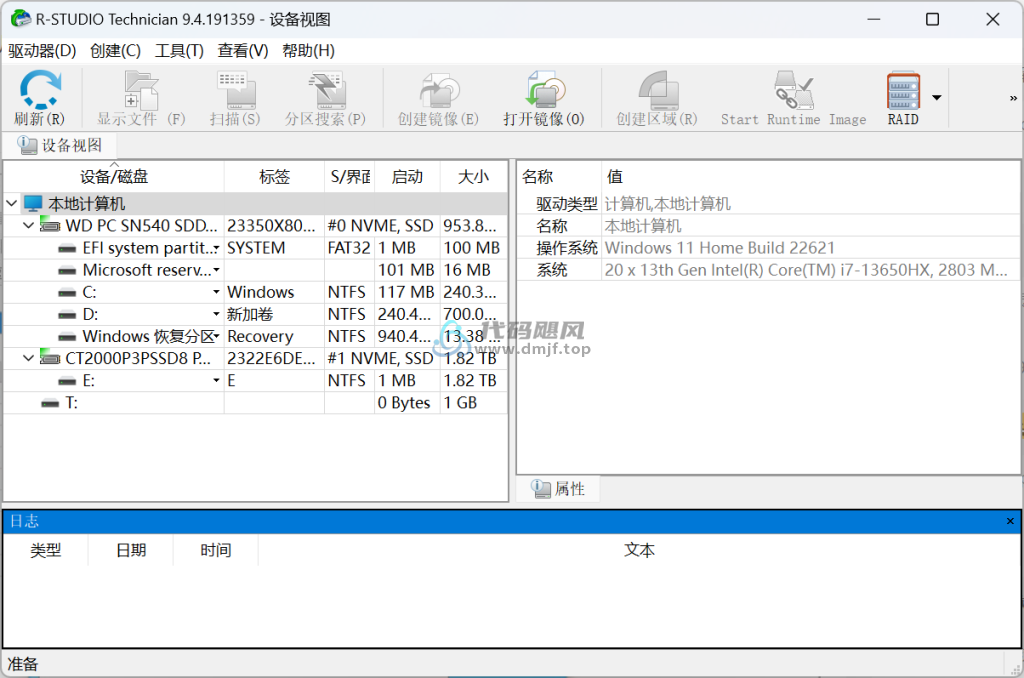Click the Scan (扫描) toolbar icon

[x=235, y=90]
